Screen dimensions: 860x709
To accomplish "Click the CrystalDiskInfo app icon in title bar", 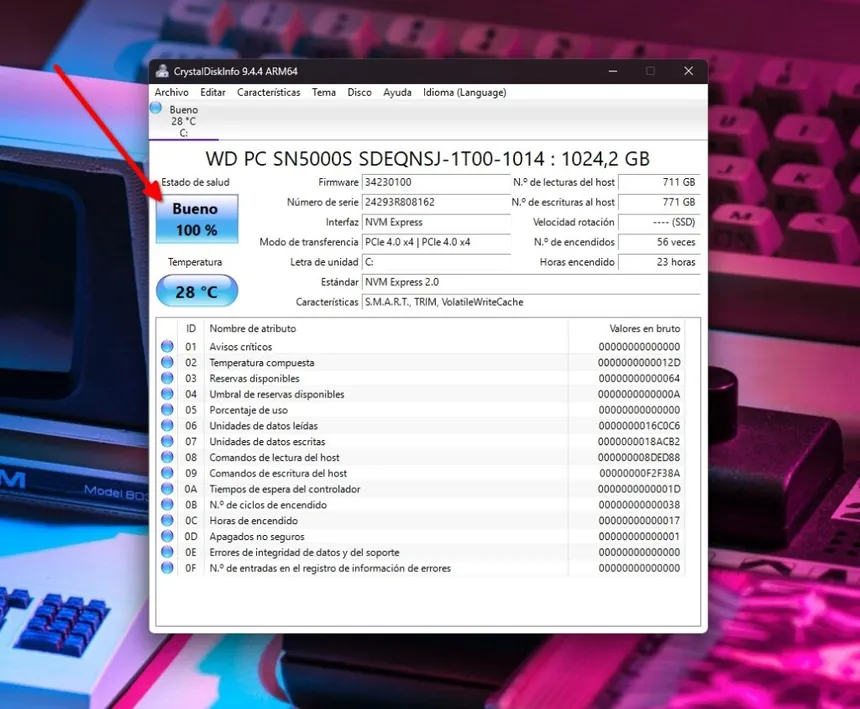I will pos(162,71).
